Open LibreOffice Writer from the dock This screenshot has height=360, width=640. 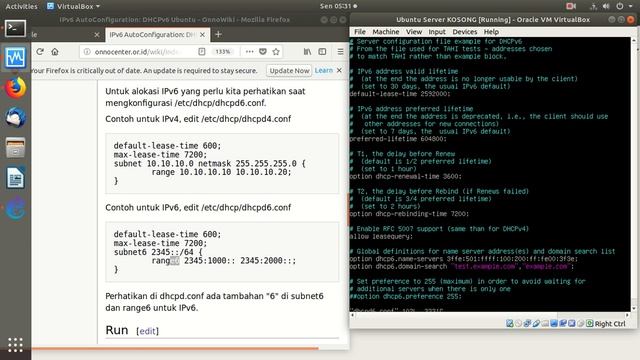15,178
